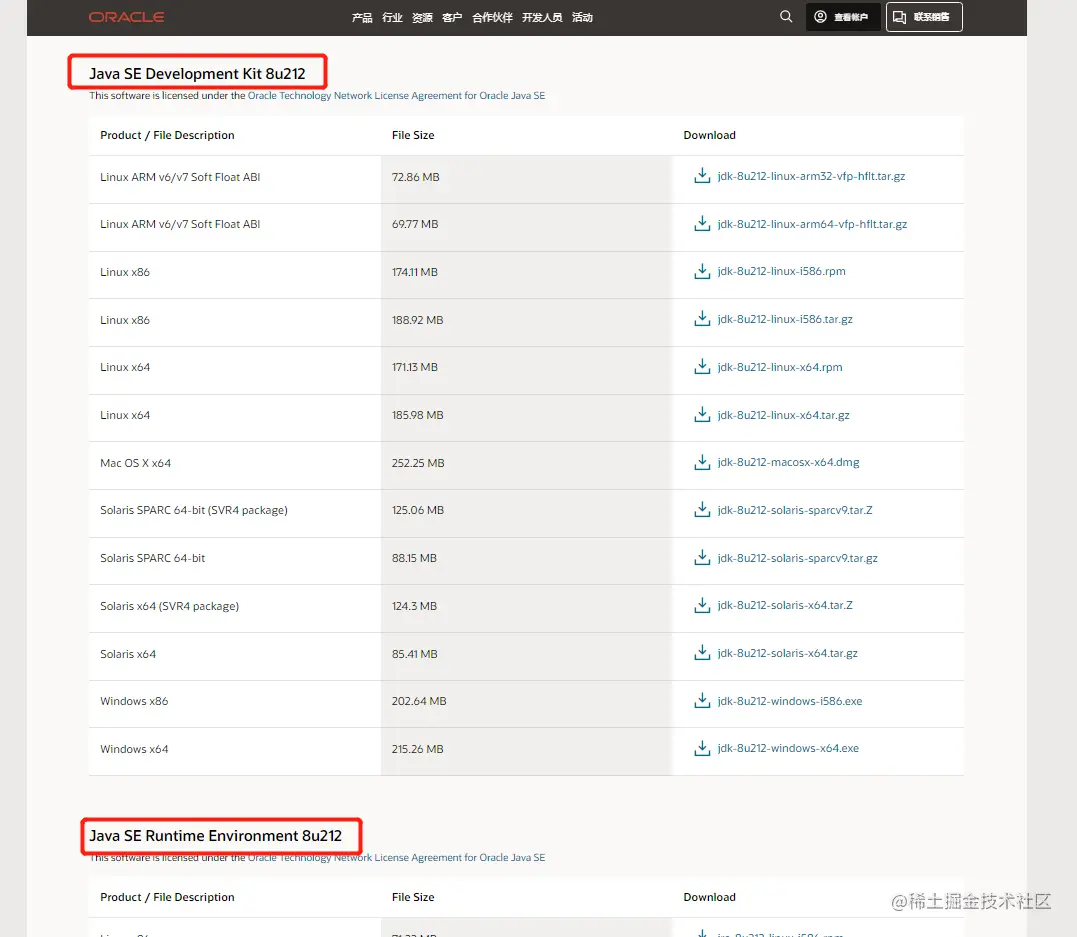Select the Java SE Development Kit 8u212 heading

click(197, 74)
